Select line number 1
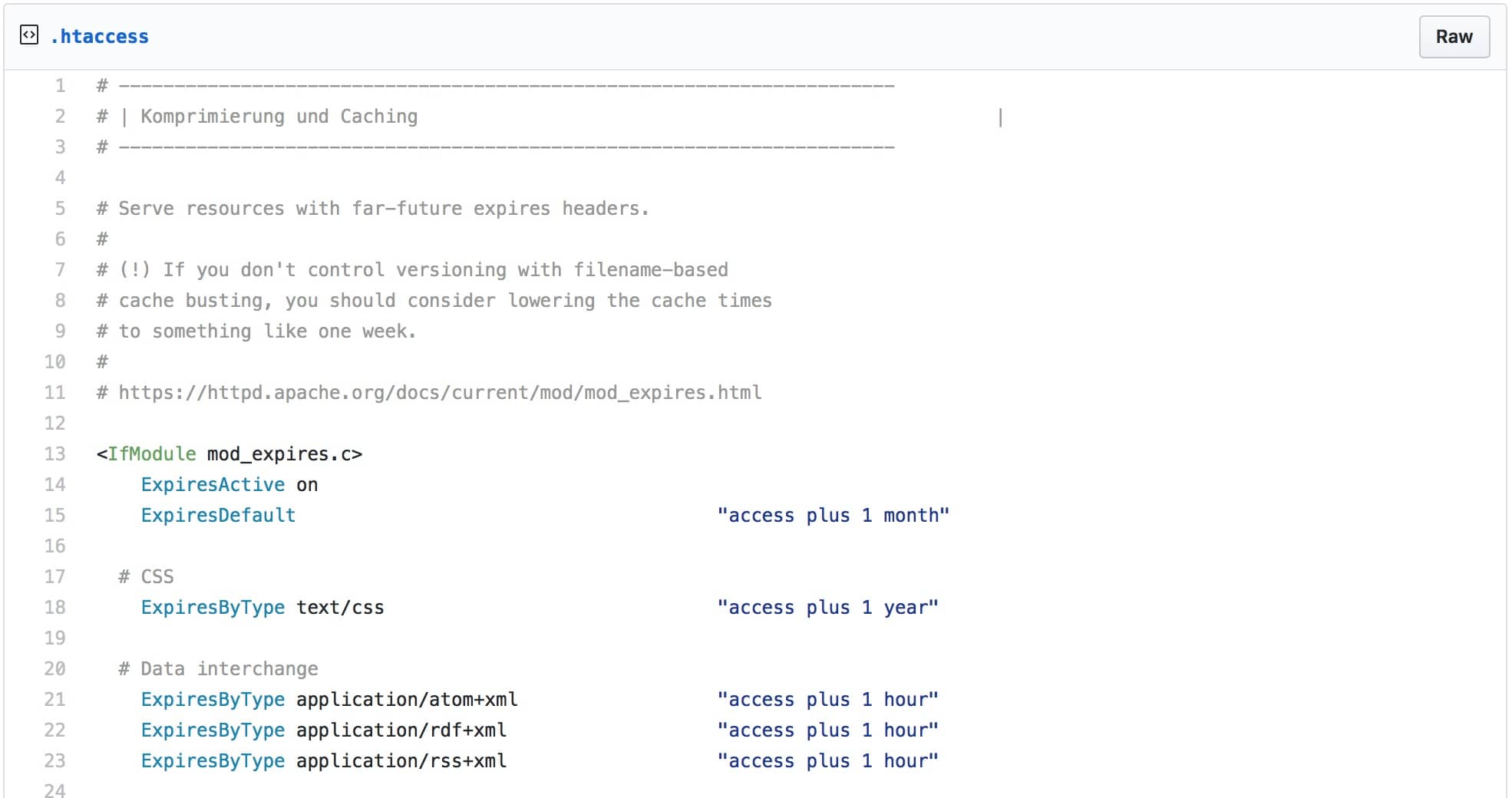This screenshot has height=798, width=1512. tap(60, 86)
